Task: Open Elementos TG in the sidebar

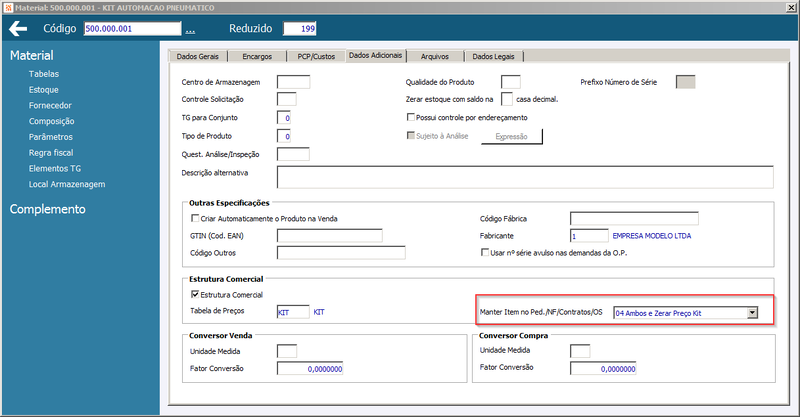Action: (x=55, y=168)
